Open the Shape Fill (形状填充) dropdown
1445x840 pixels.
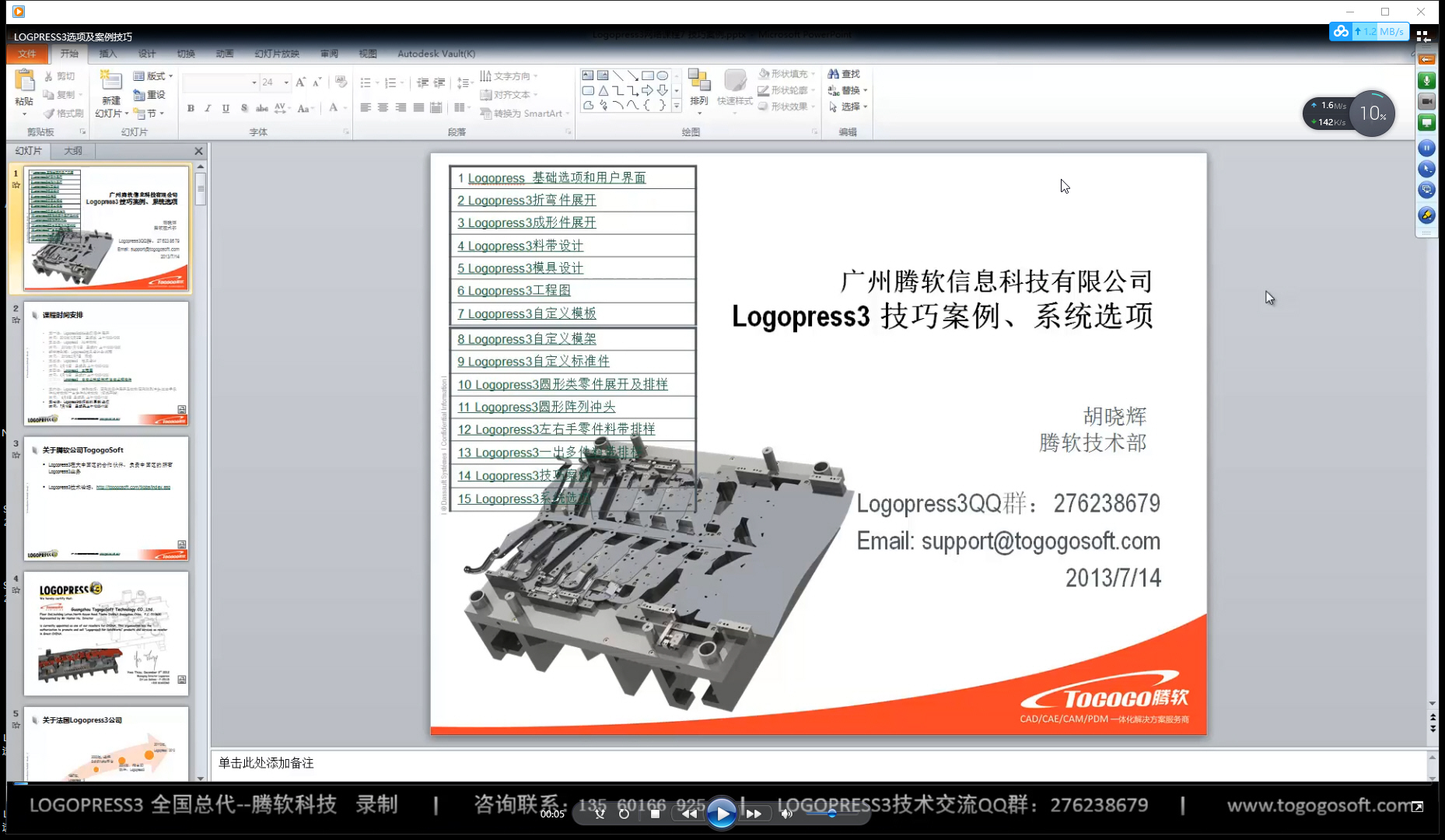click(787, 74)
